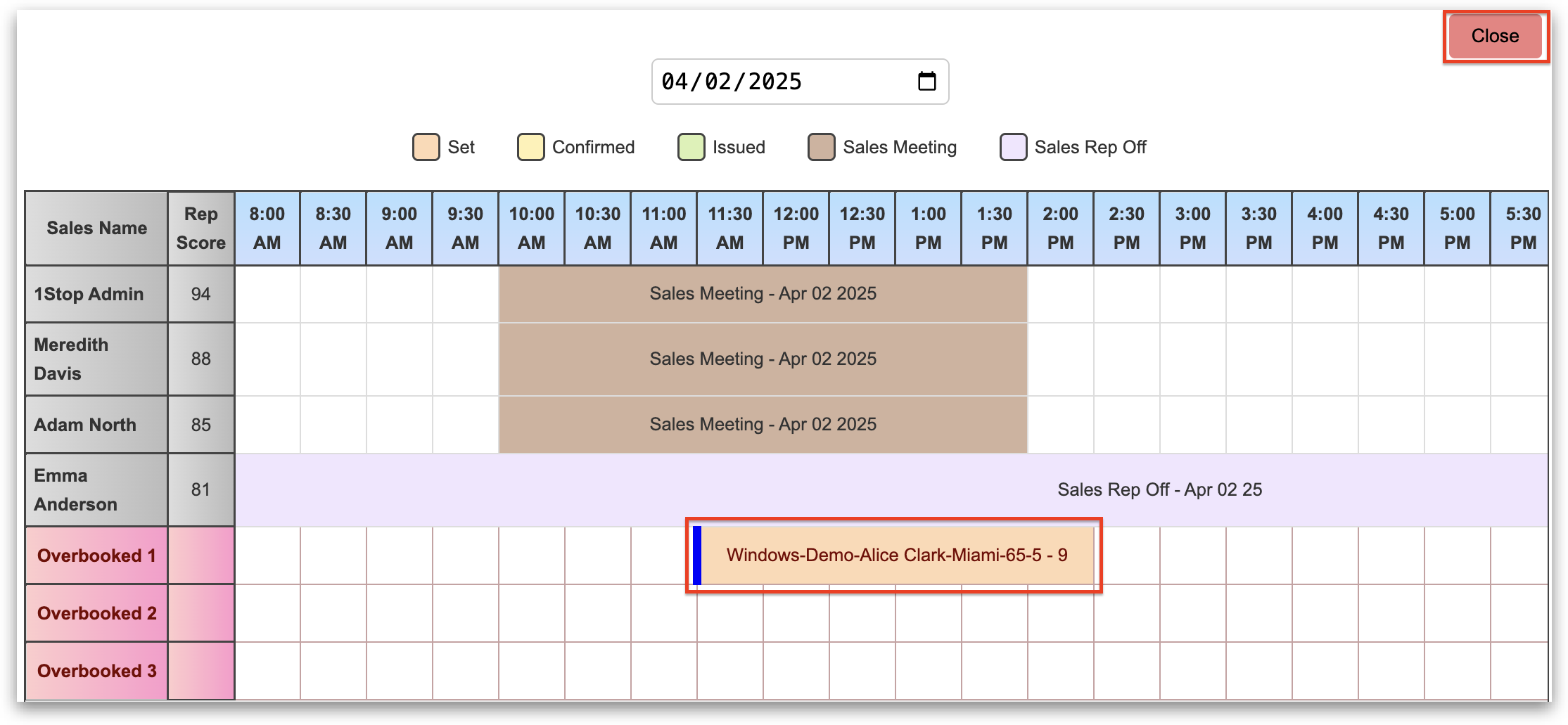1568x725 pixels.
Task: Click the Rep Score column header
Action: pyautogui.click(x=200, y=228)
